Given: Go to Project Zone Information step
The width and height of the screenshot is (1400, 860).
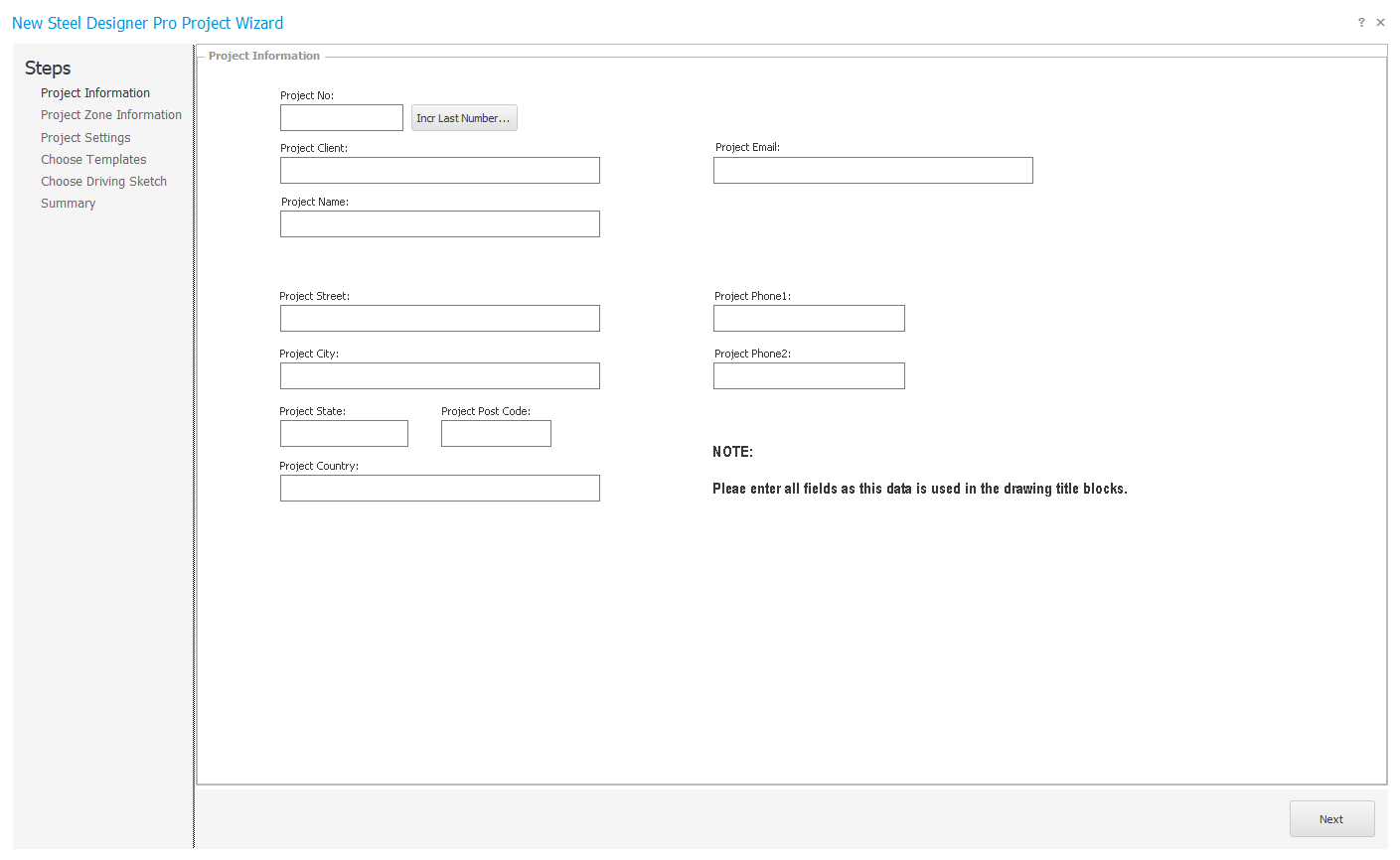Looking at the screenshot, I should coord(111,115).
